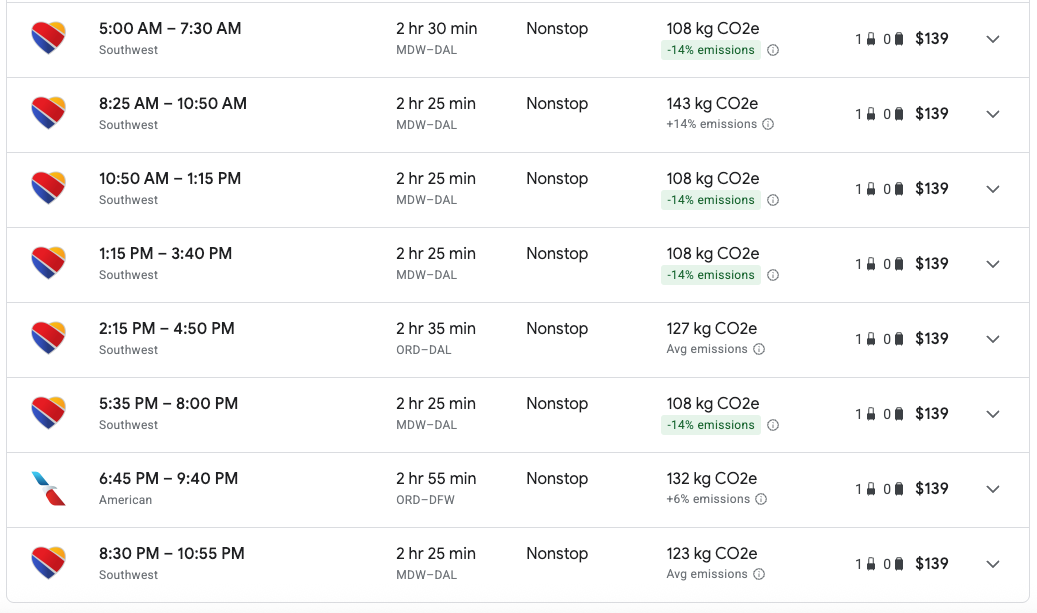The height and width of the screenshot is (613, 1037).
Task: Click carry-on bag icon on 8:25 AM flight
Action: pos(871,114)
